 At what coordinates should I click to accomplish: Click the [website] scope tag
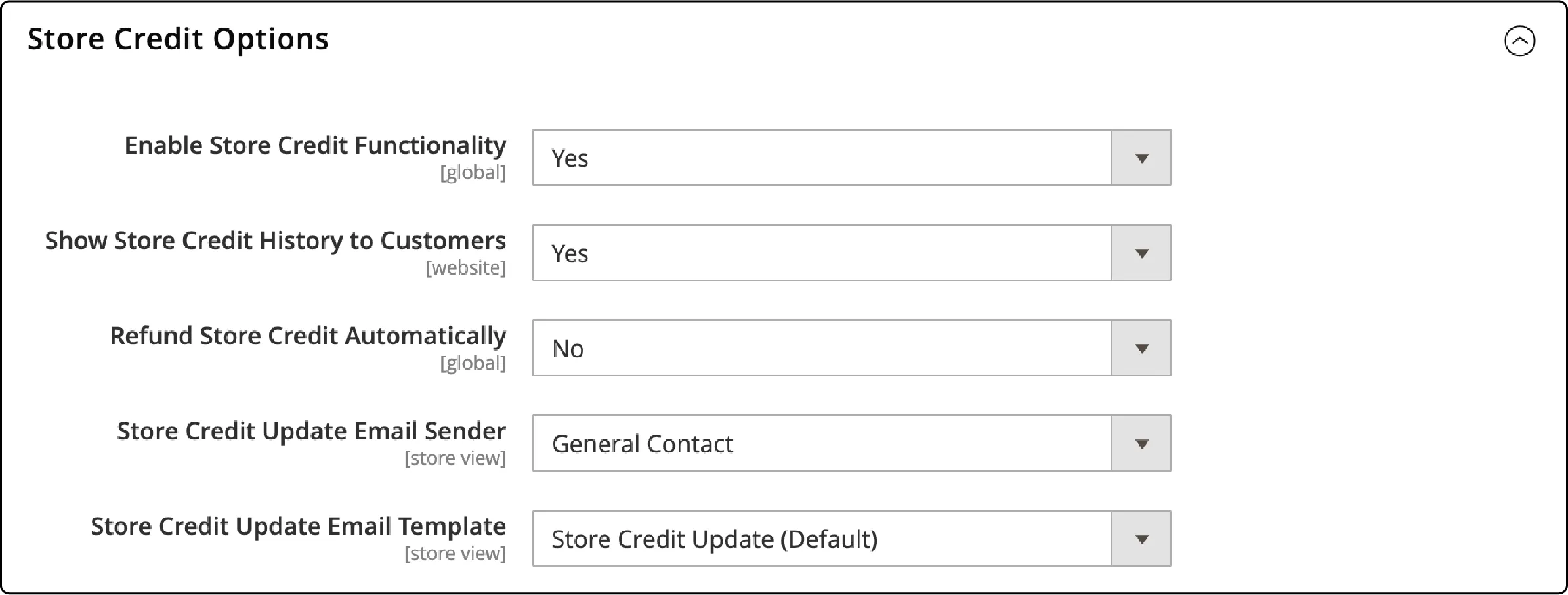tap(466, 268)
